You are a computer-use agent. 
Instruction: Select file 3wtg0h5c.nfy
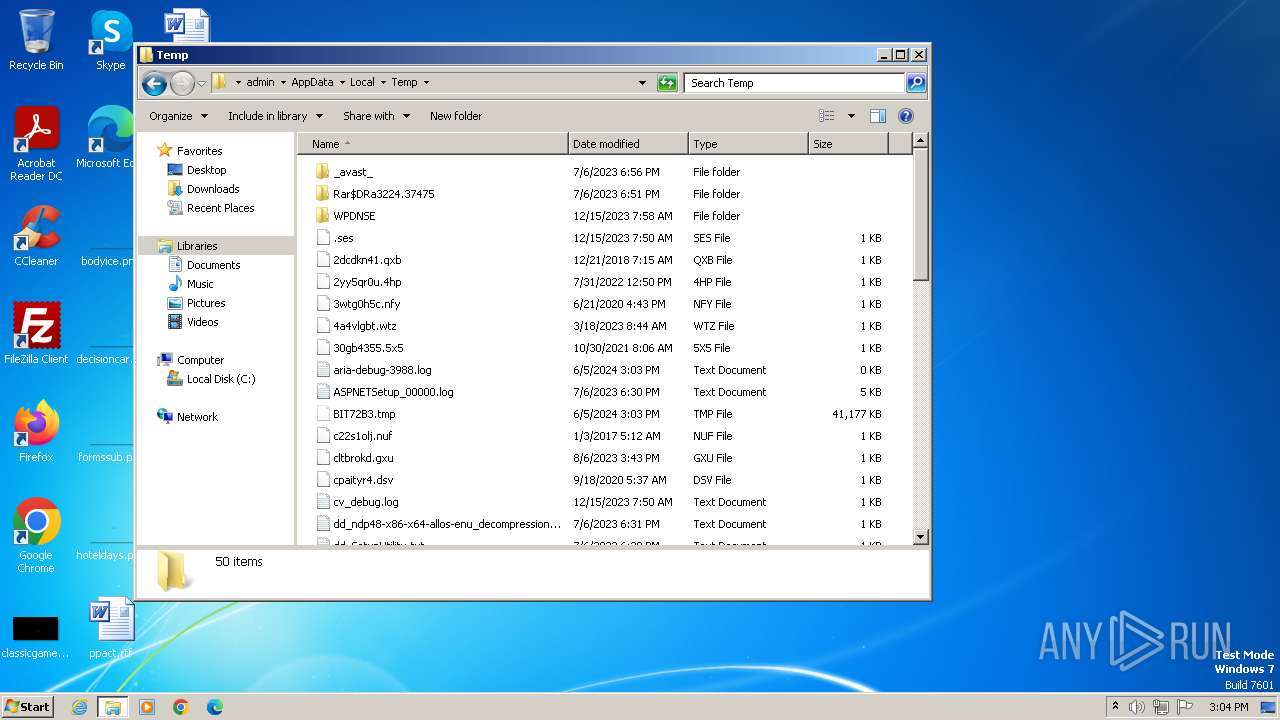(366, 304)
